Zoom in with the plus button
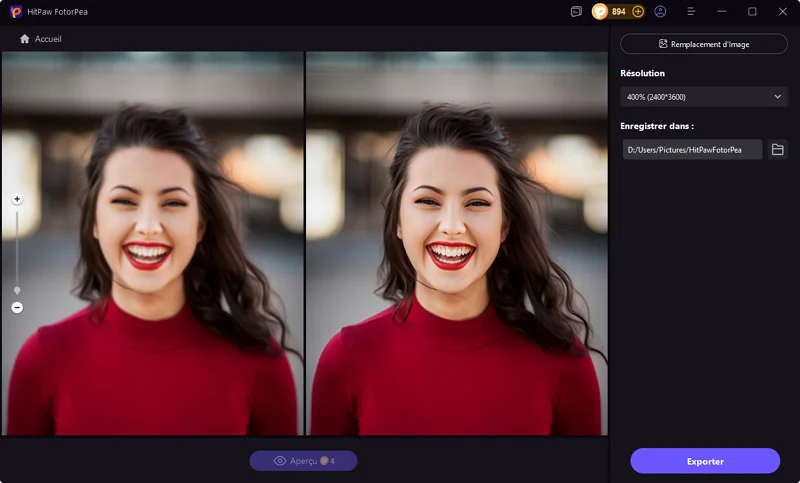The image size is (800, 483). point(17,200)
